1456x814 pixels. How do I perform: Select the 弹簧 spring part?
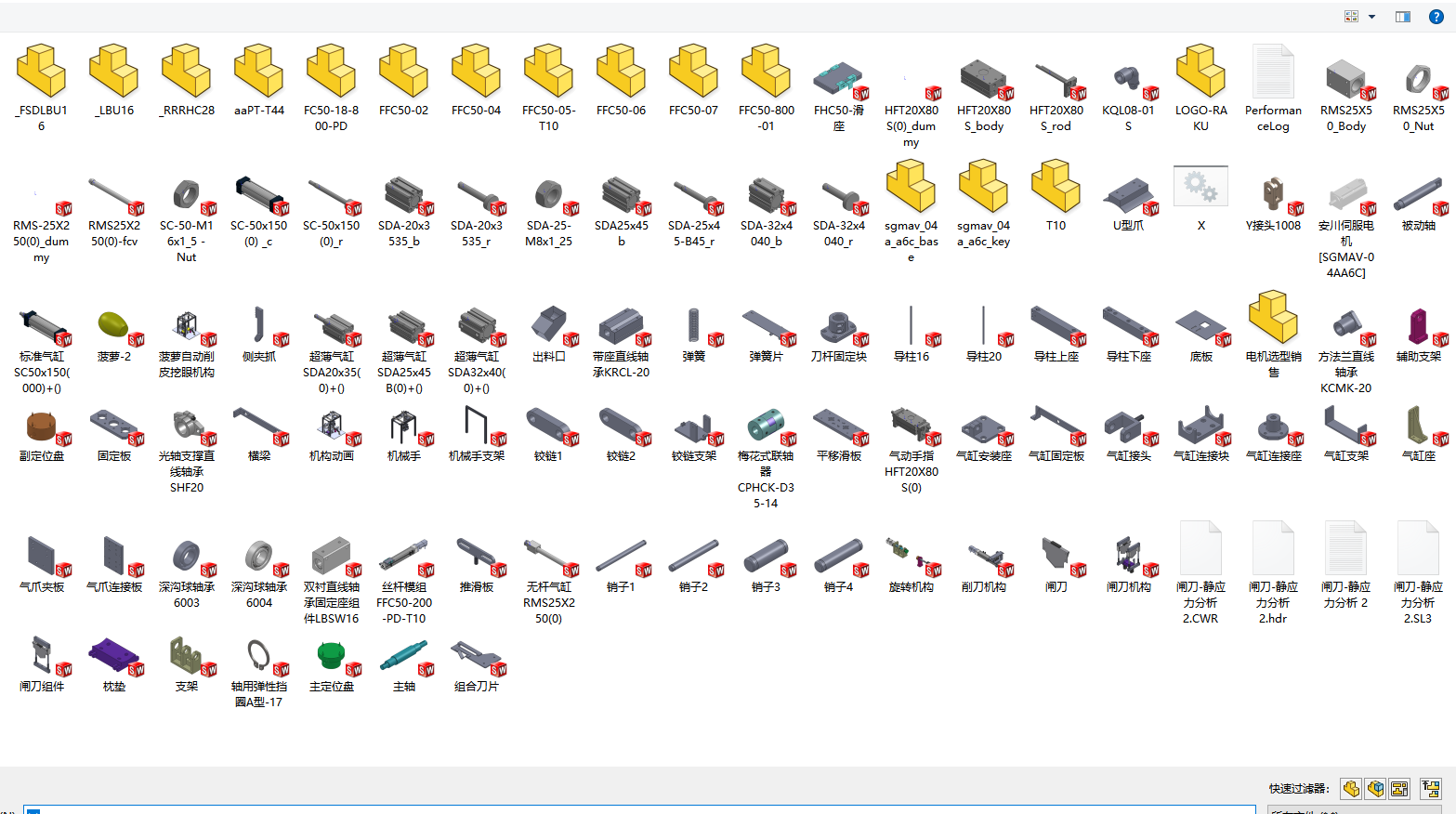pos(694,335)
